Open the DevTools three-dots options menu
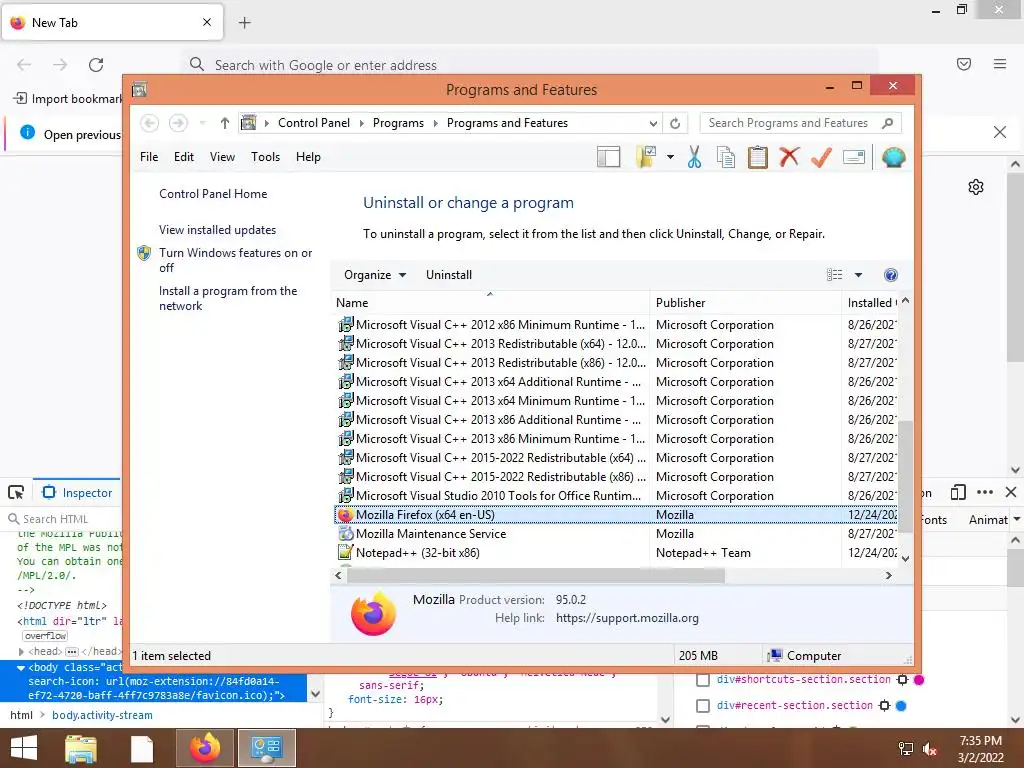The width and height of the screenshot is (1024, 768). click(985, 492)
